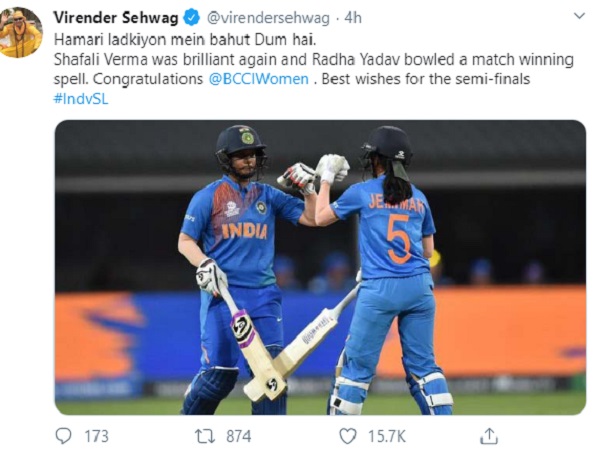
Task: Expand the tweet options chevron
Action: (580, 16)
